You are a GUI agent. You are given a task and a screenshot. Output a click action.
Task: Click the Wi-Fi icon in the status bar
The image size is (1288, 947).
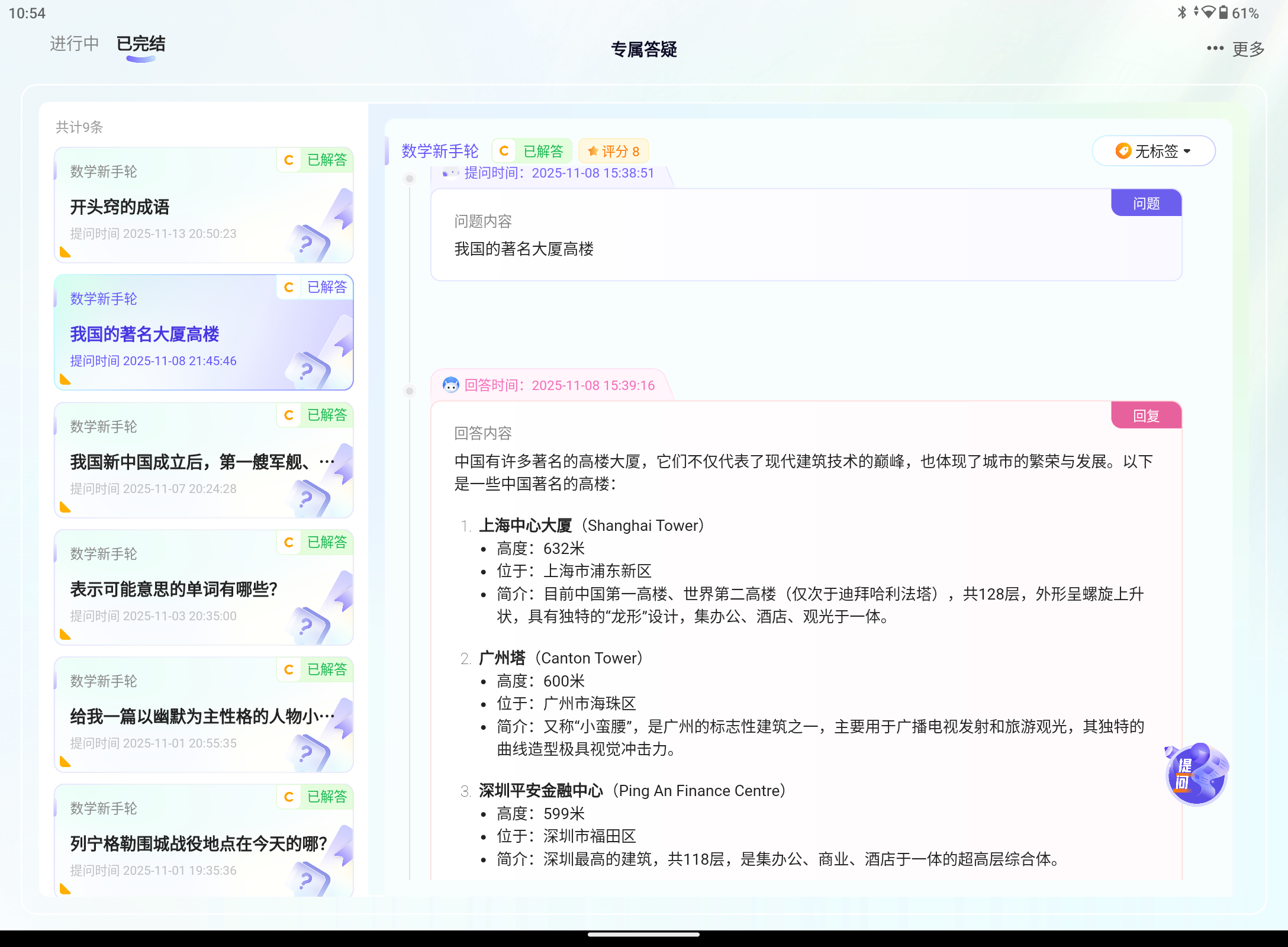1207,12
